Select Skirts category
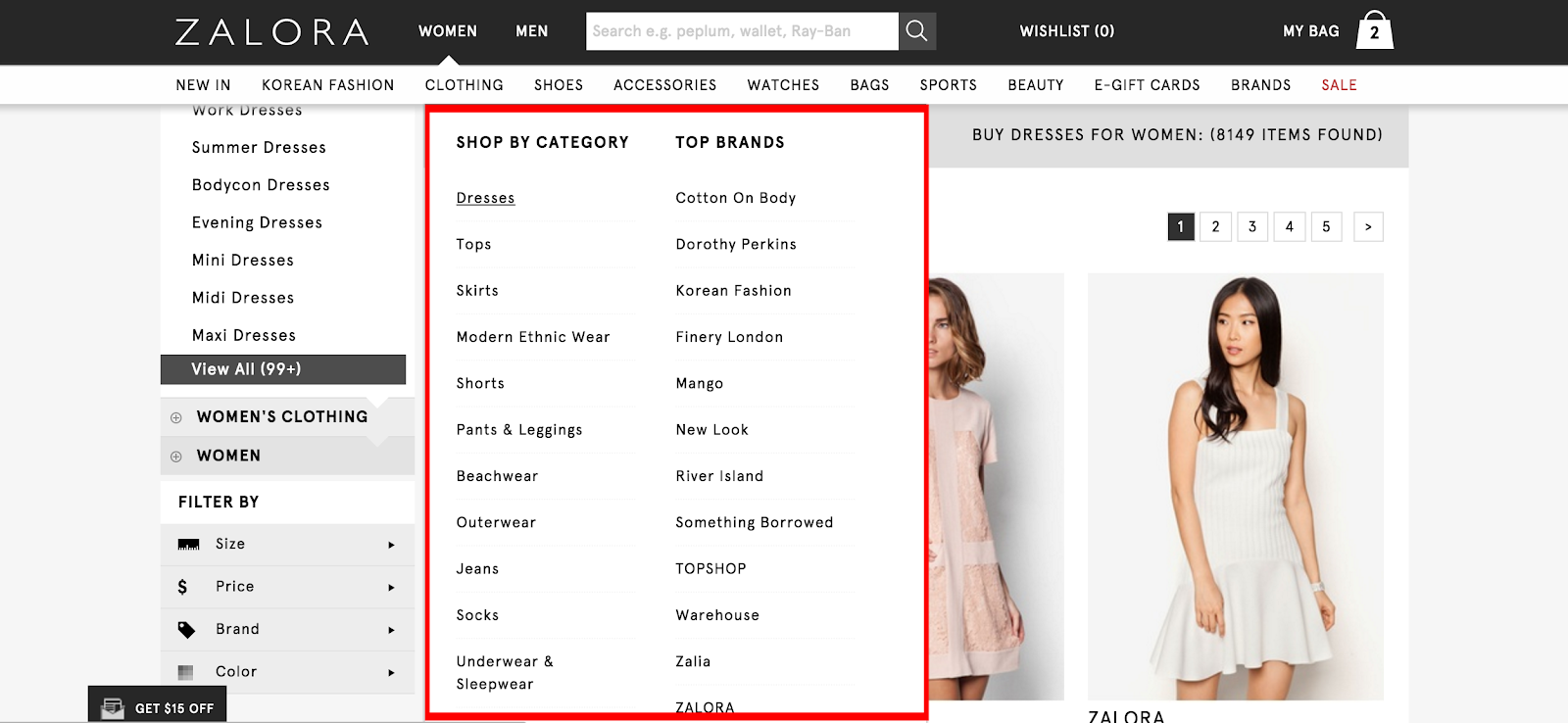The width and height of the screenshot is (1568, 723). pyautogui.click(x=477, y=291)
